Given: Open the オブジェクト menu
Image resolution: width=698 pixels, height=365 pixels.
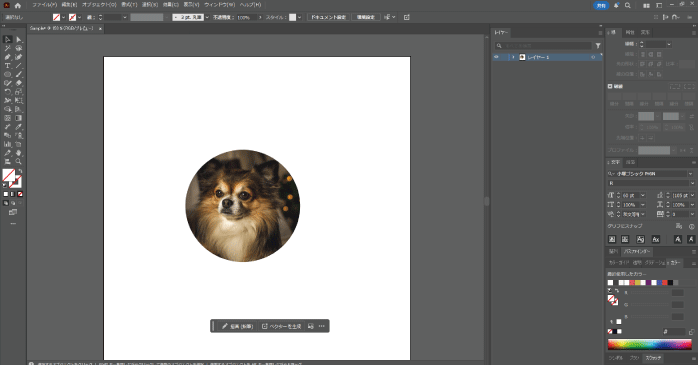Looking at the screenshot, I should click(x=99, y=5).
